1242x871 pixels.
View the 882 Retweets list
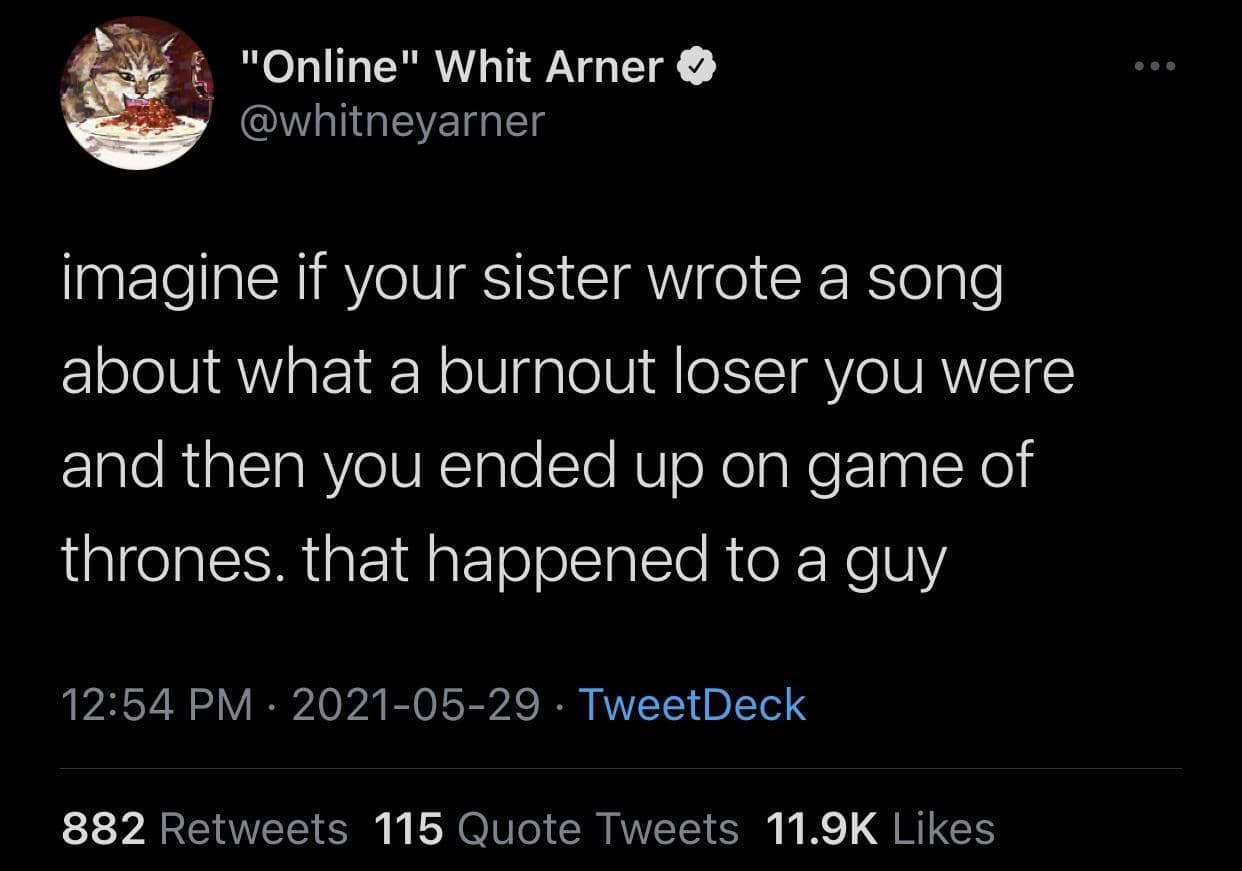(205, 828)
